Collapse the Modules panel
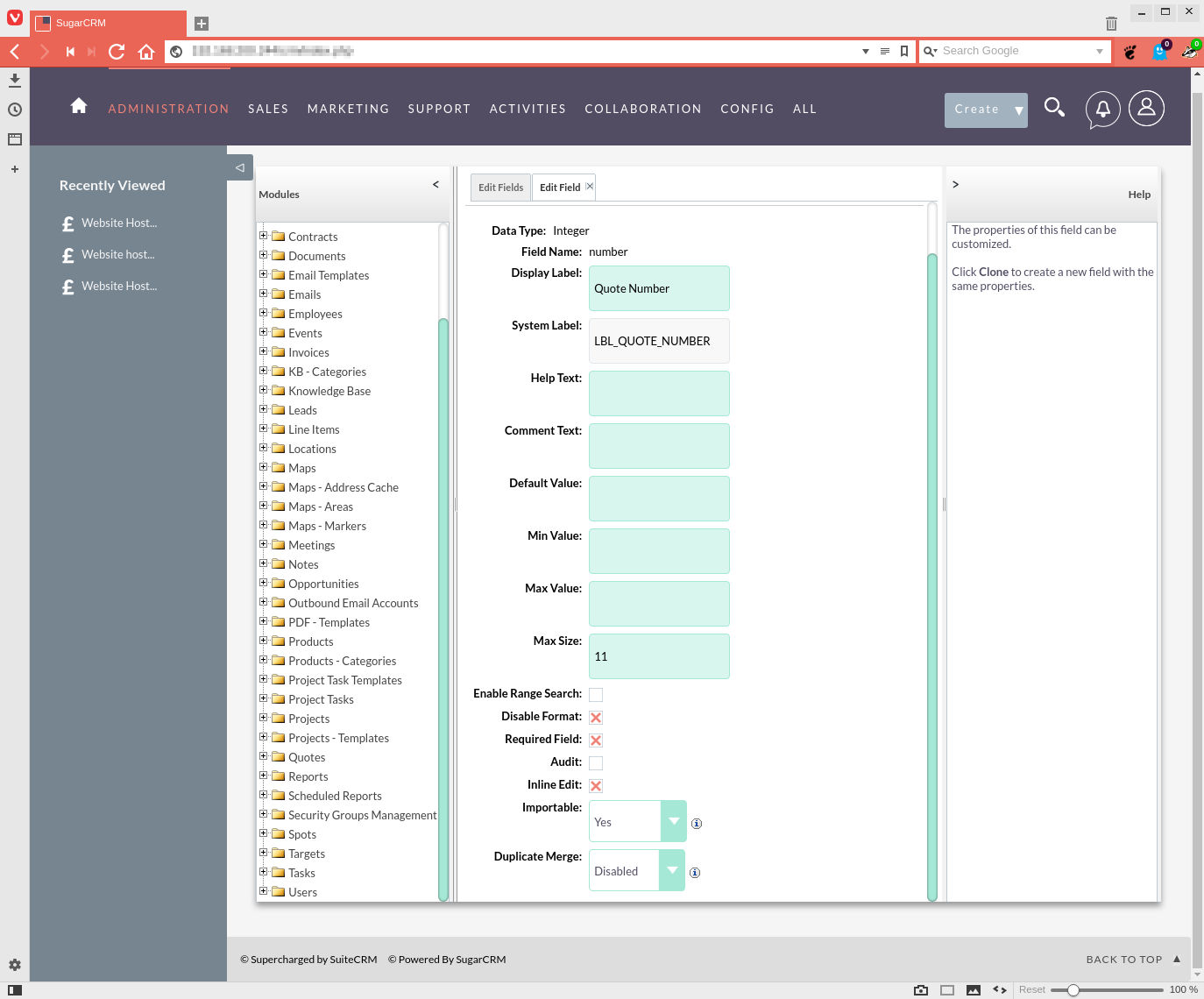1204x999 pixels. tap(436, 184)
